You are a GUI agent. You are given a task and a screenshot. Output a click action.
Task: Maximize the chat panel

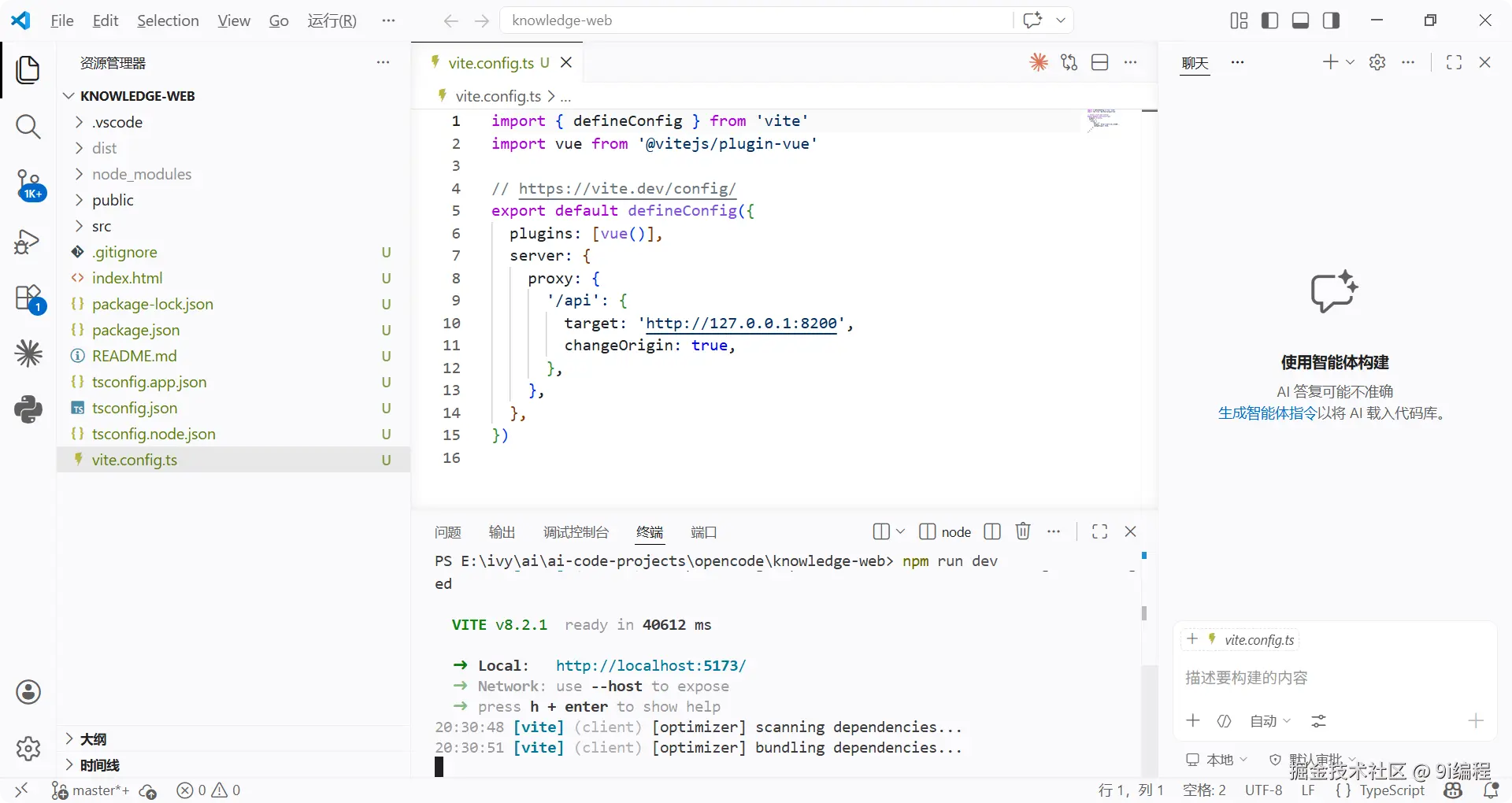[x=1455, y=62]
